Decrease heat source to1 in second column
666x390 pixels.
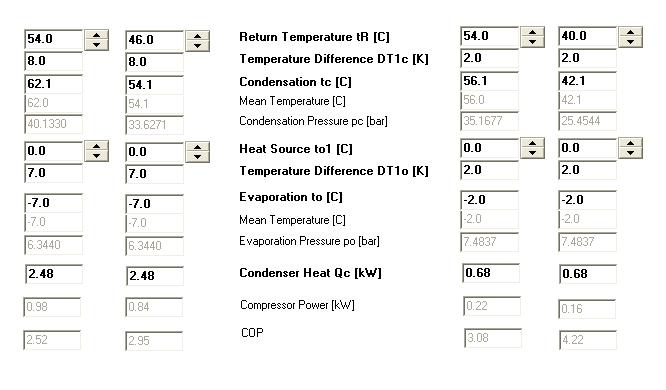(x=198, y=157)
